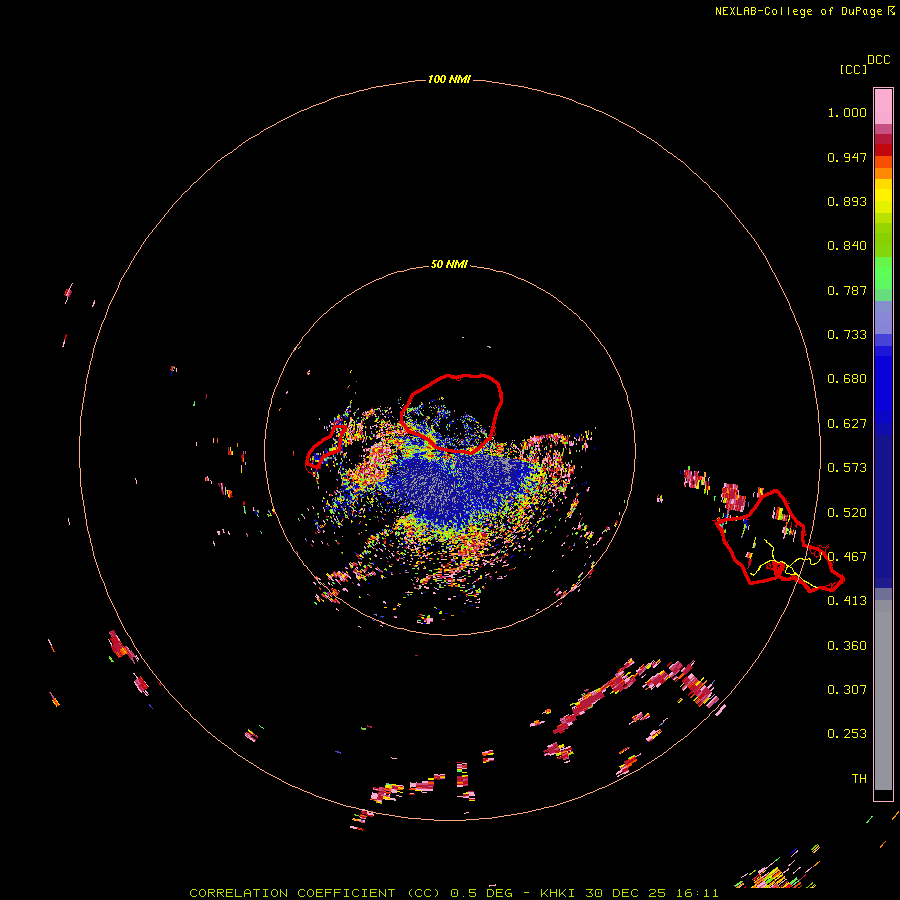Viewport: 900px width, 900px height.
Task: Click the 16:11 timestamp
Action: tap(696, 893)
